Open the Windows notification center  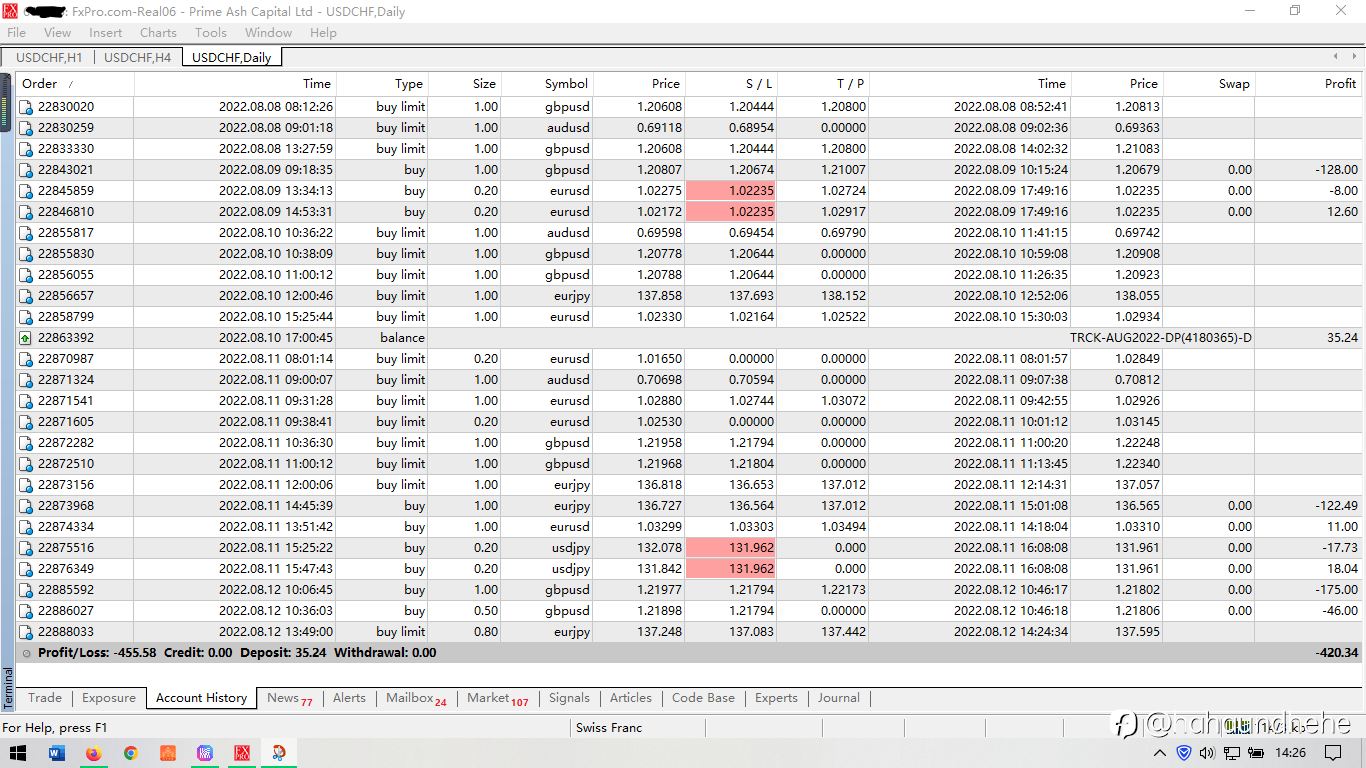point(1333,753)
